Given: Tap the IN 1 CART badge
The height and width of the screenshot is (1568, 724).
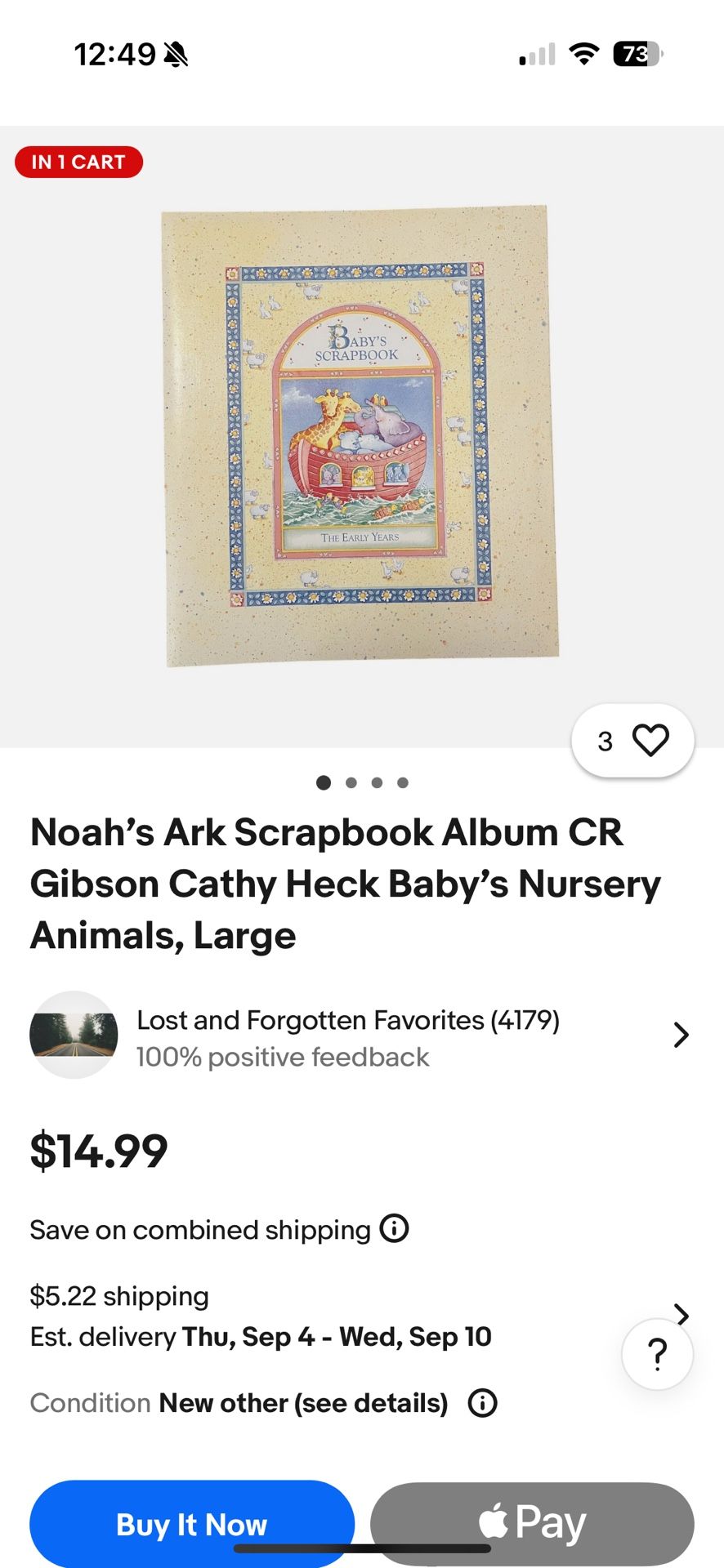Looking at the screenshot, I should point(78,162).
